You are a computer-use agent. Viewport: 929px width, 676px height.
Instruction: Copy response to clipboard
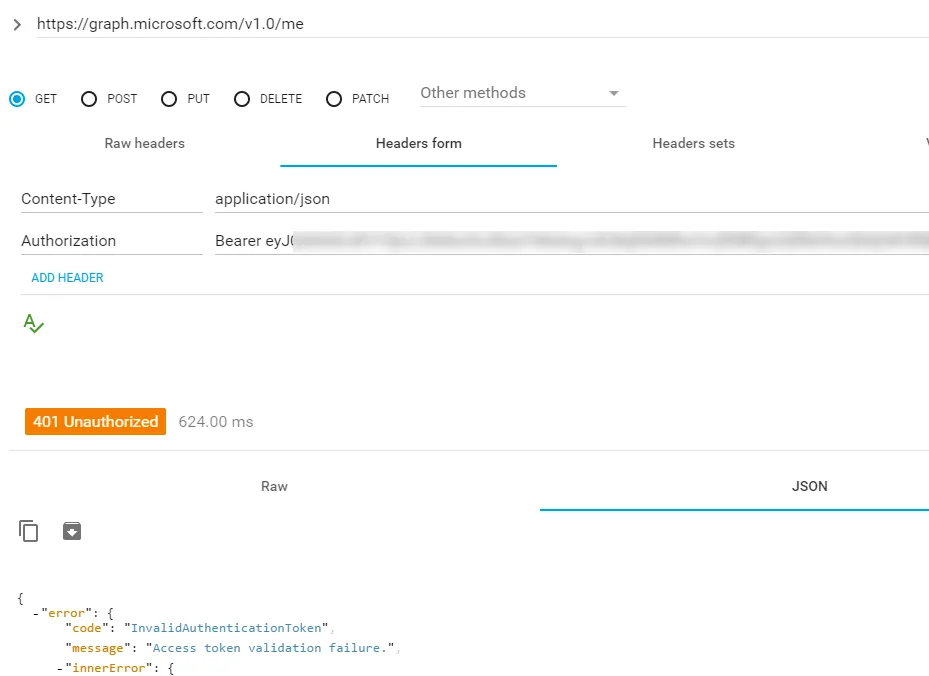coord(28,531)
